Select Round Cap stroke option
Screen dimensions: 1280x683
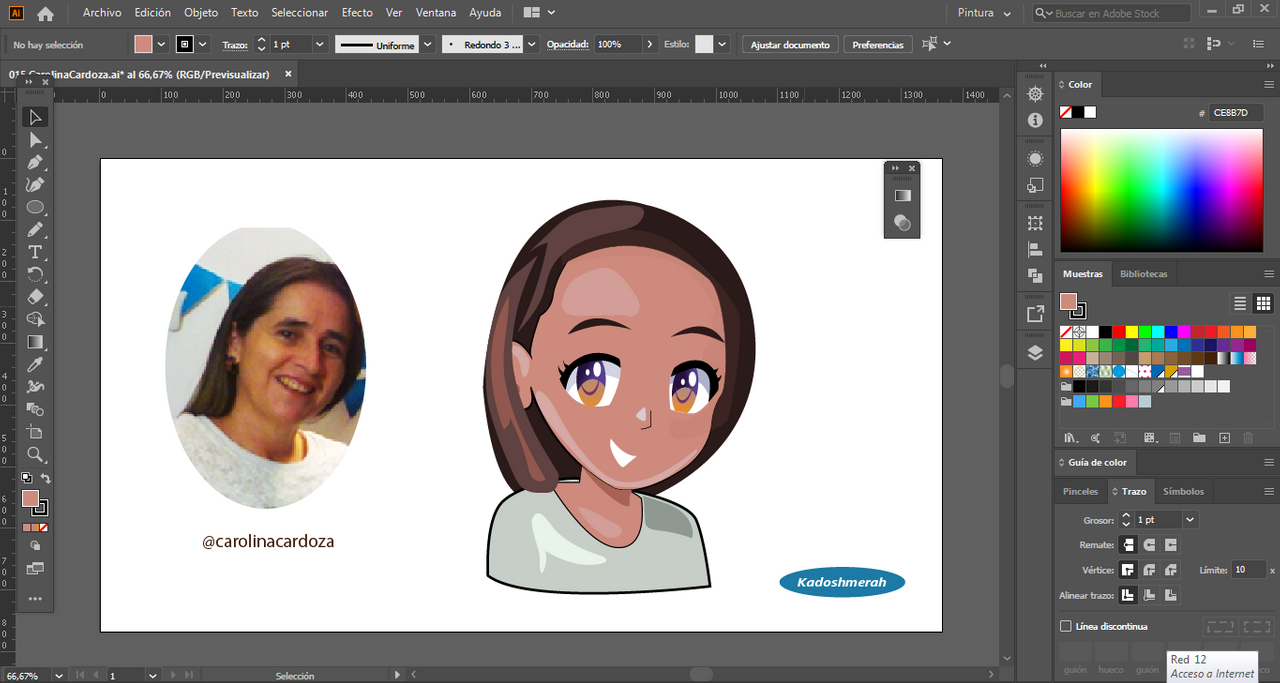point(1149,545)
